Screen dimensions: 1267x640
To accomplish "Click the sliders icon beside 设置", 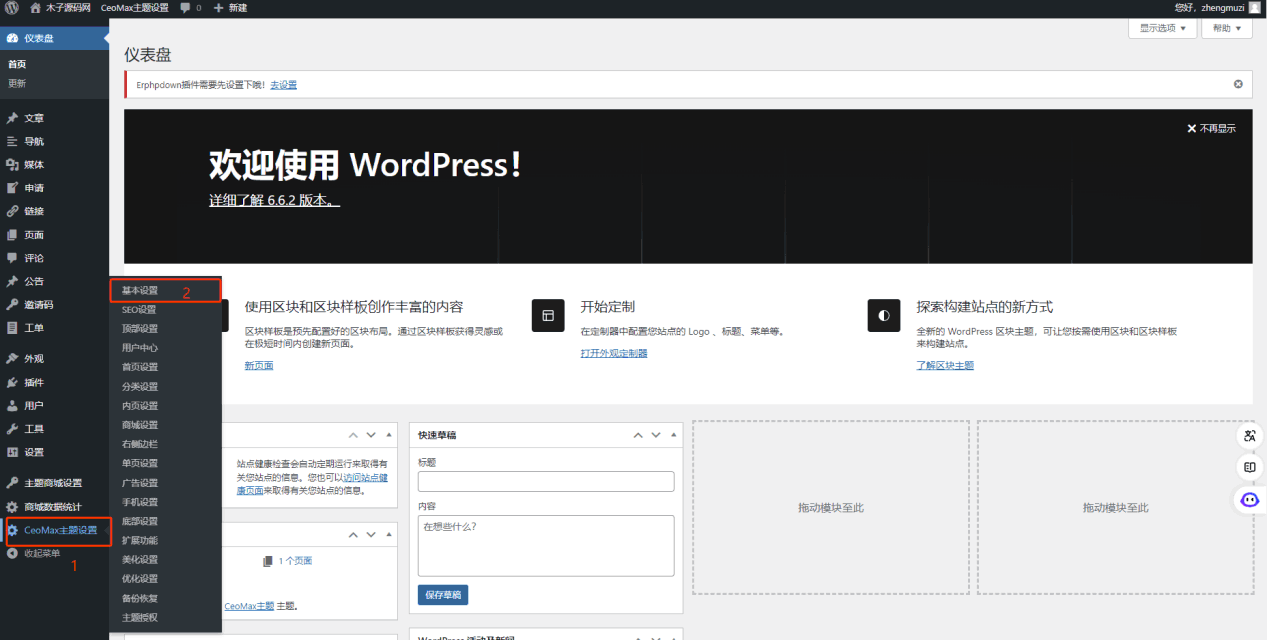I will coord(12,452).
